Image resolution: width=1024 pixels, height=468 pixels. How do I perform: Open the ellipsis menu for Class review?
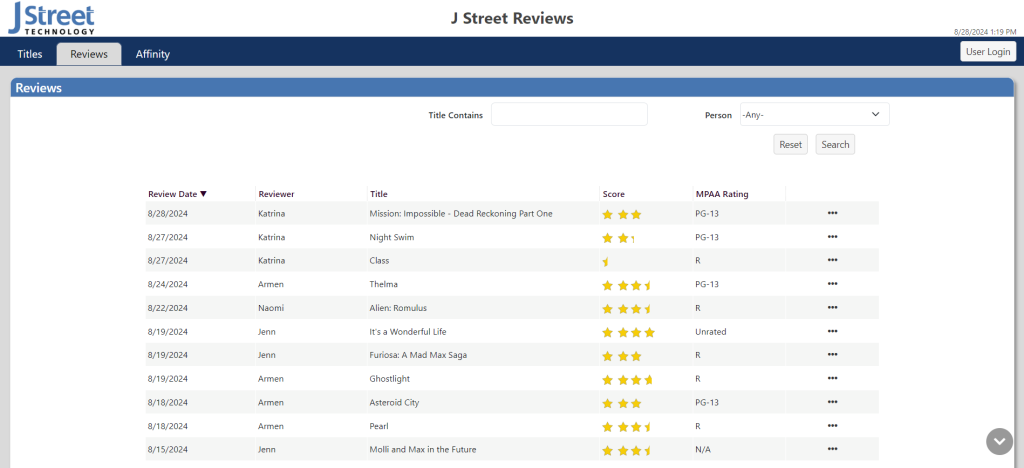(832, 260)
